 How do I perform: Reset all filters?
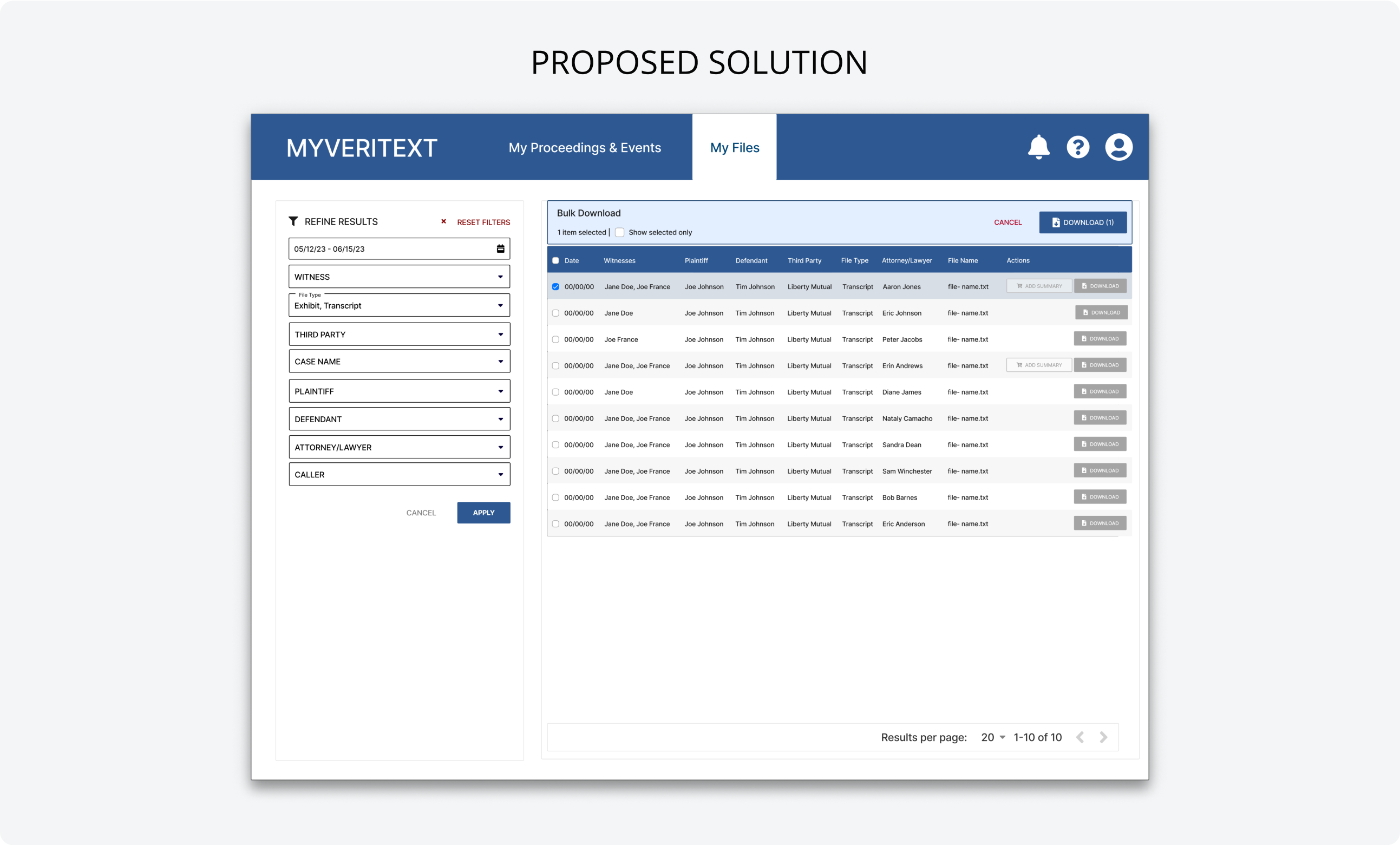click(483, 222)
